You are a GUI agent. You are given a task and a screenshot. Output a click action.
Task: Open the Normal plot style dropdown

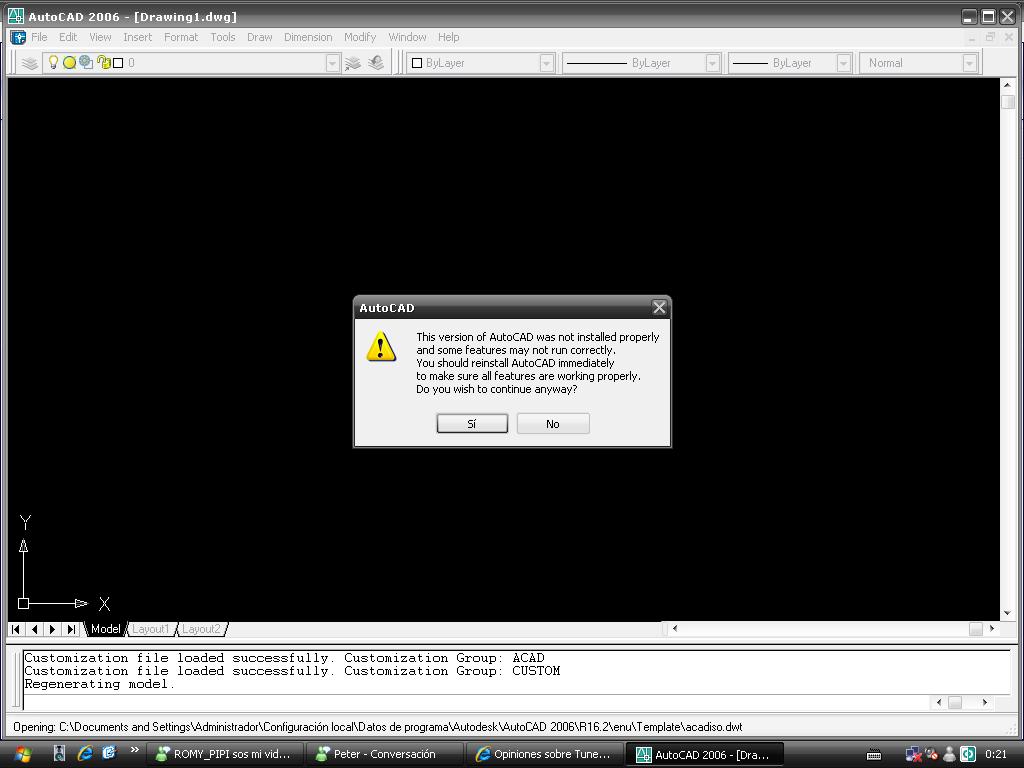tap(969, 63)
